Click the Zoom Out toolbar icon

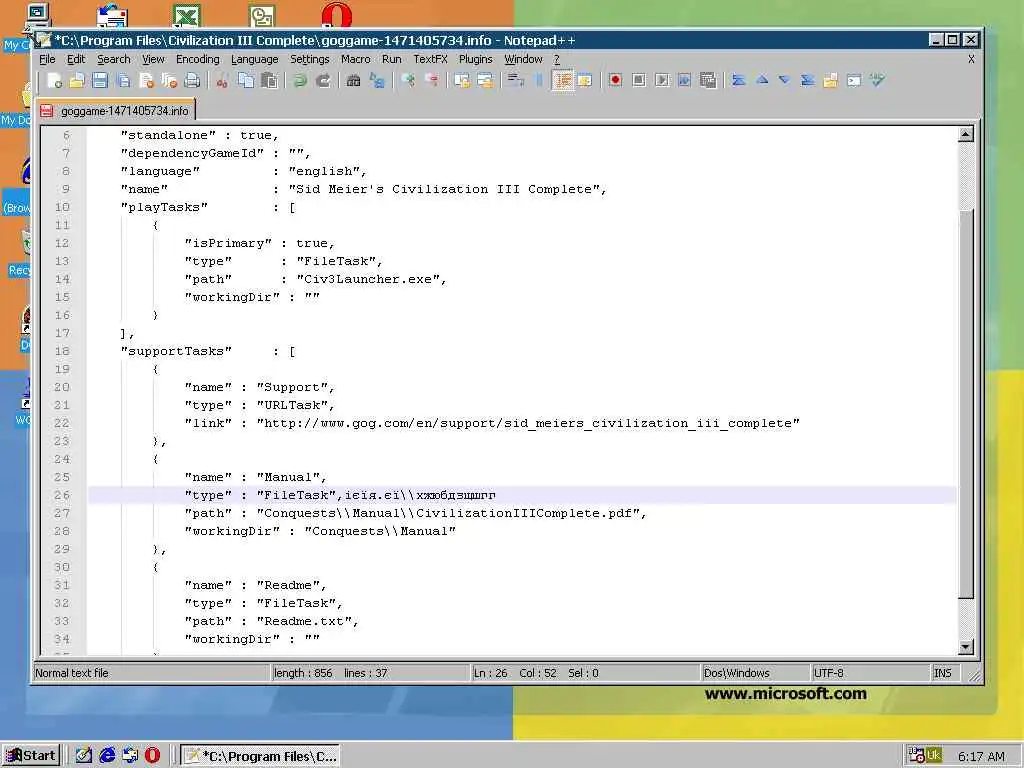pyautogui.click(x=431, y=80)
